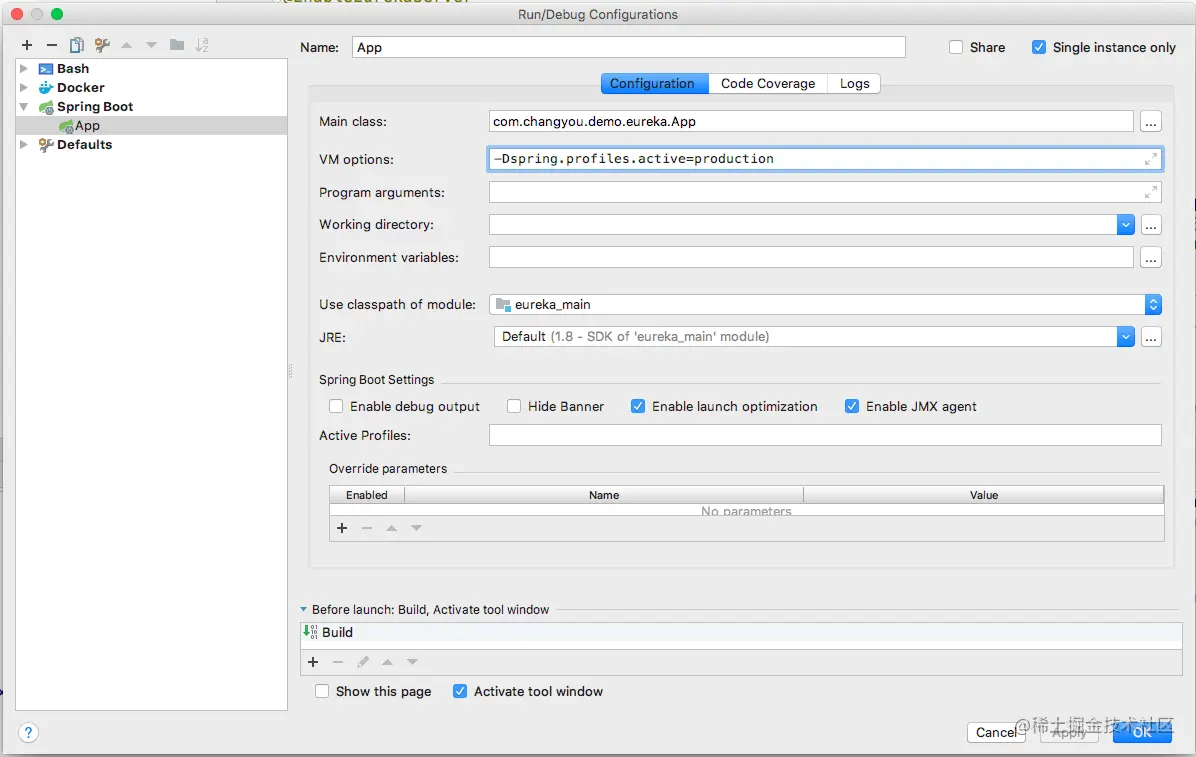Focus the VM options field
Viewport: 1196px width, 757px height.
825,159
